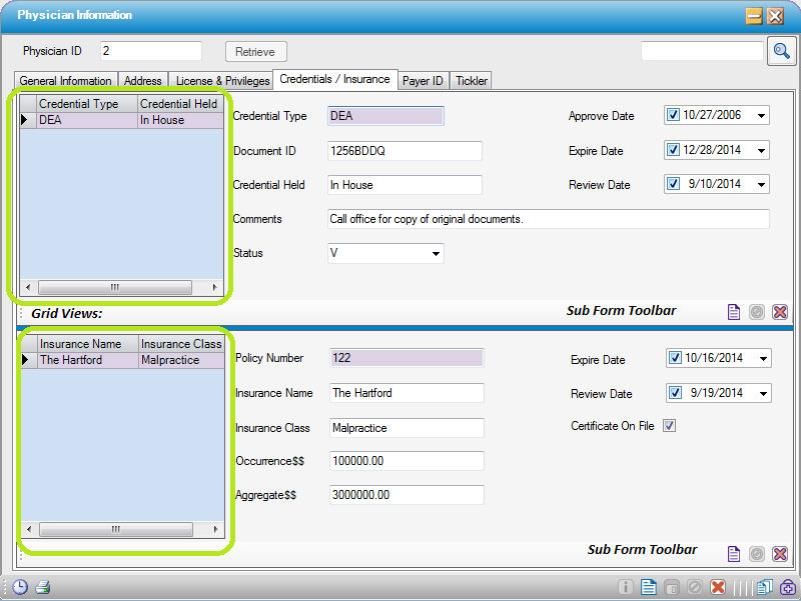The width and height of the screenshot is (801, 601).
Task: Click the clock icon at bottom left corner
Action: (18, 588)
